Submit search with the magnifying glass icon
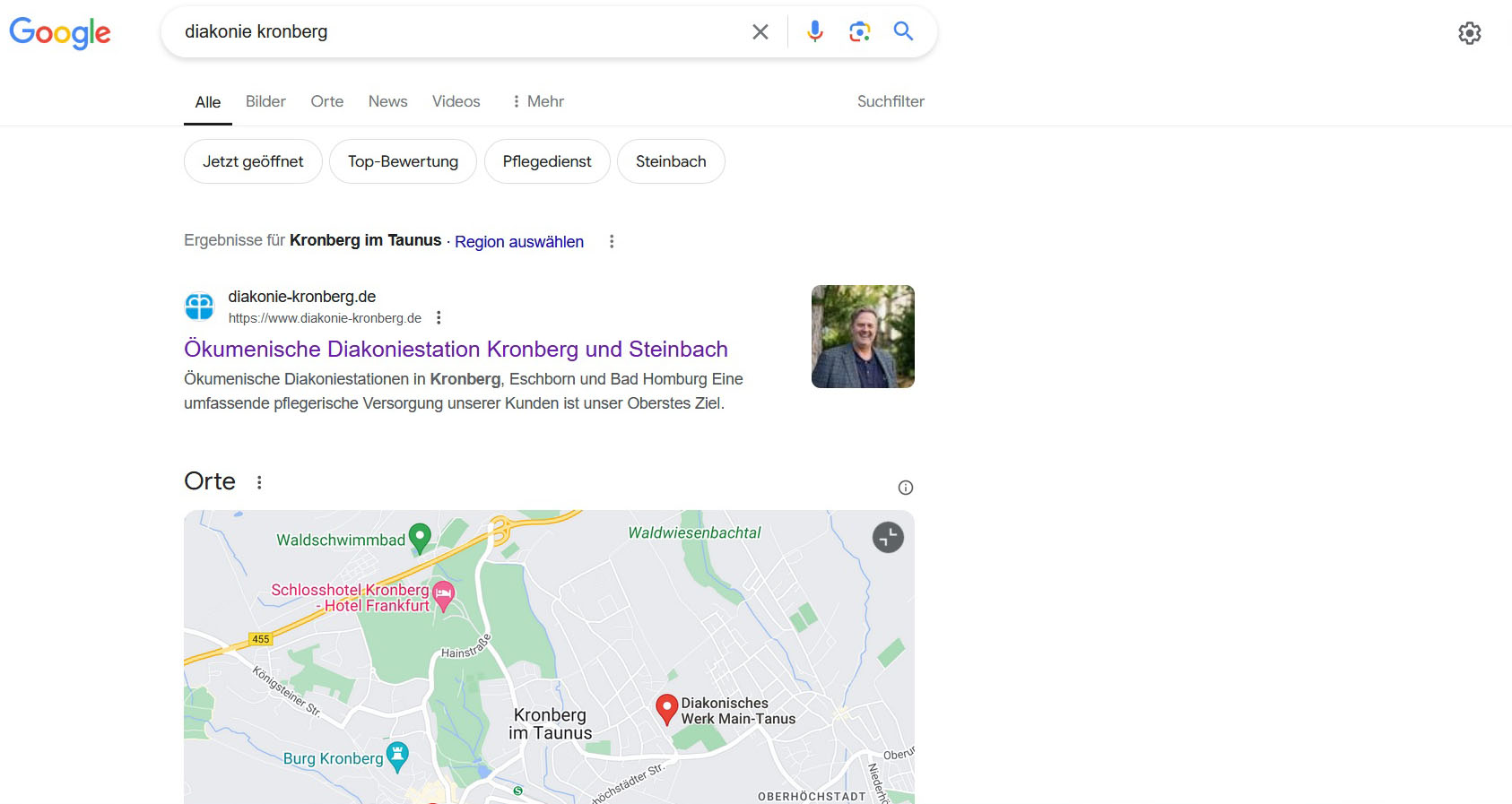Image resolution: width=1512 pixels, height=804 pixels. click(x=903, y=31)
